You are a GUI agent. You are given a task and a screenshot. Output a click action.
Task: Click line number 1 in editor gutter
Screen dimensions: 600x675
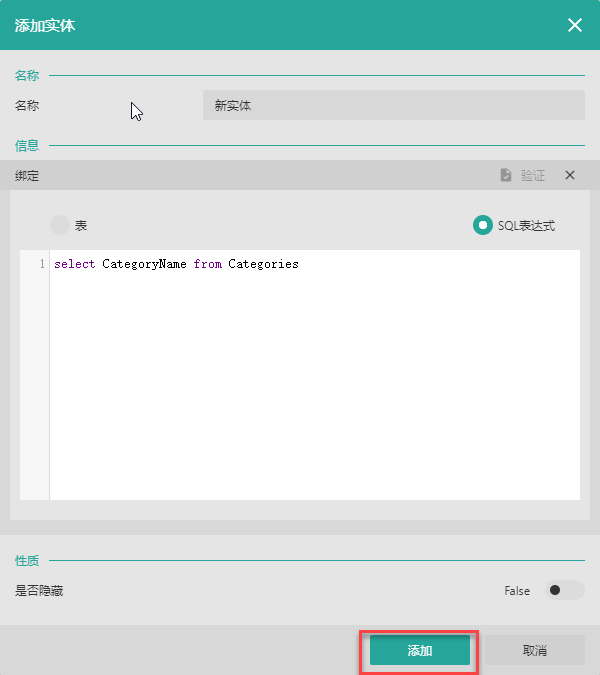41,264
